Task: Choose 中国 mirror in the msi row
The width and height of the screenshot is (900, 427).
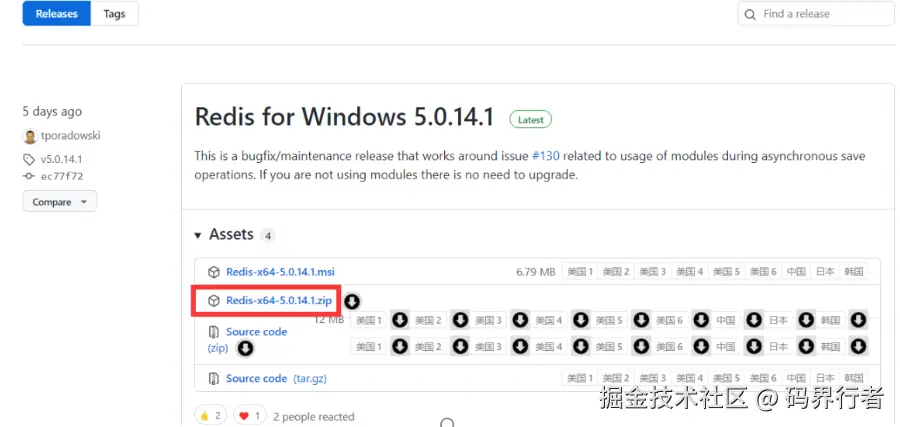Action: click(796, 271)
